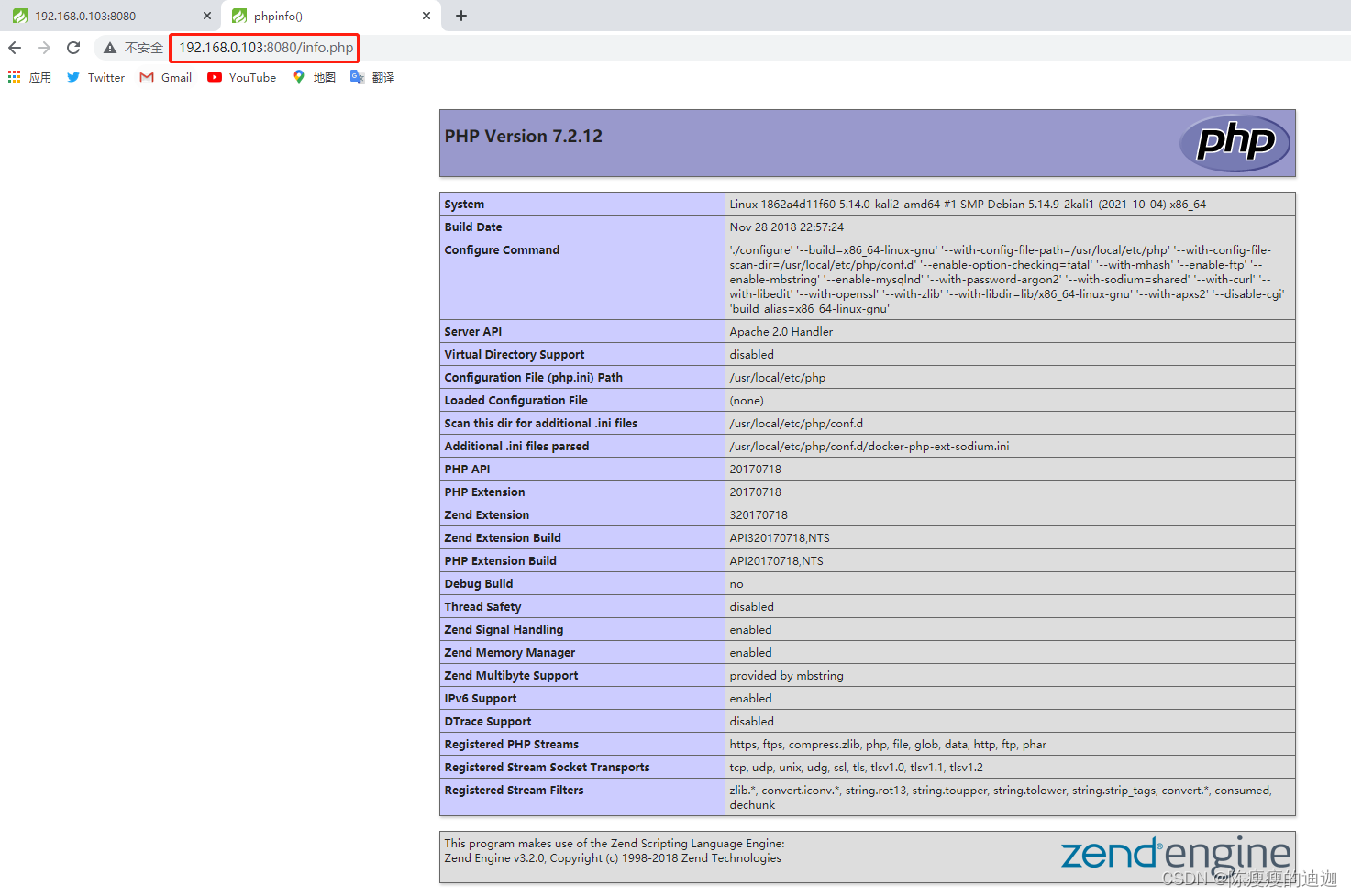The height and width of the screenshot is (896, 1351).
Task: Click the address bar URL info.php
Action: coord(266,48)
